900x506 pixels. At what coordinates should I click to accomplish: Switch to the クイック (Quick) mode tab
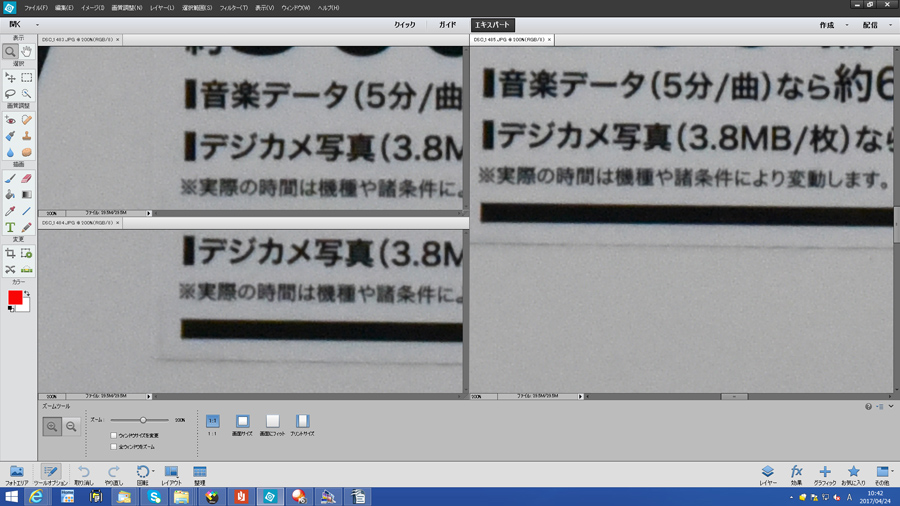coord(404,25)
